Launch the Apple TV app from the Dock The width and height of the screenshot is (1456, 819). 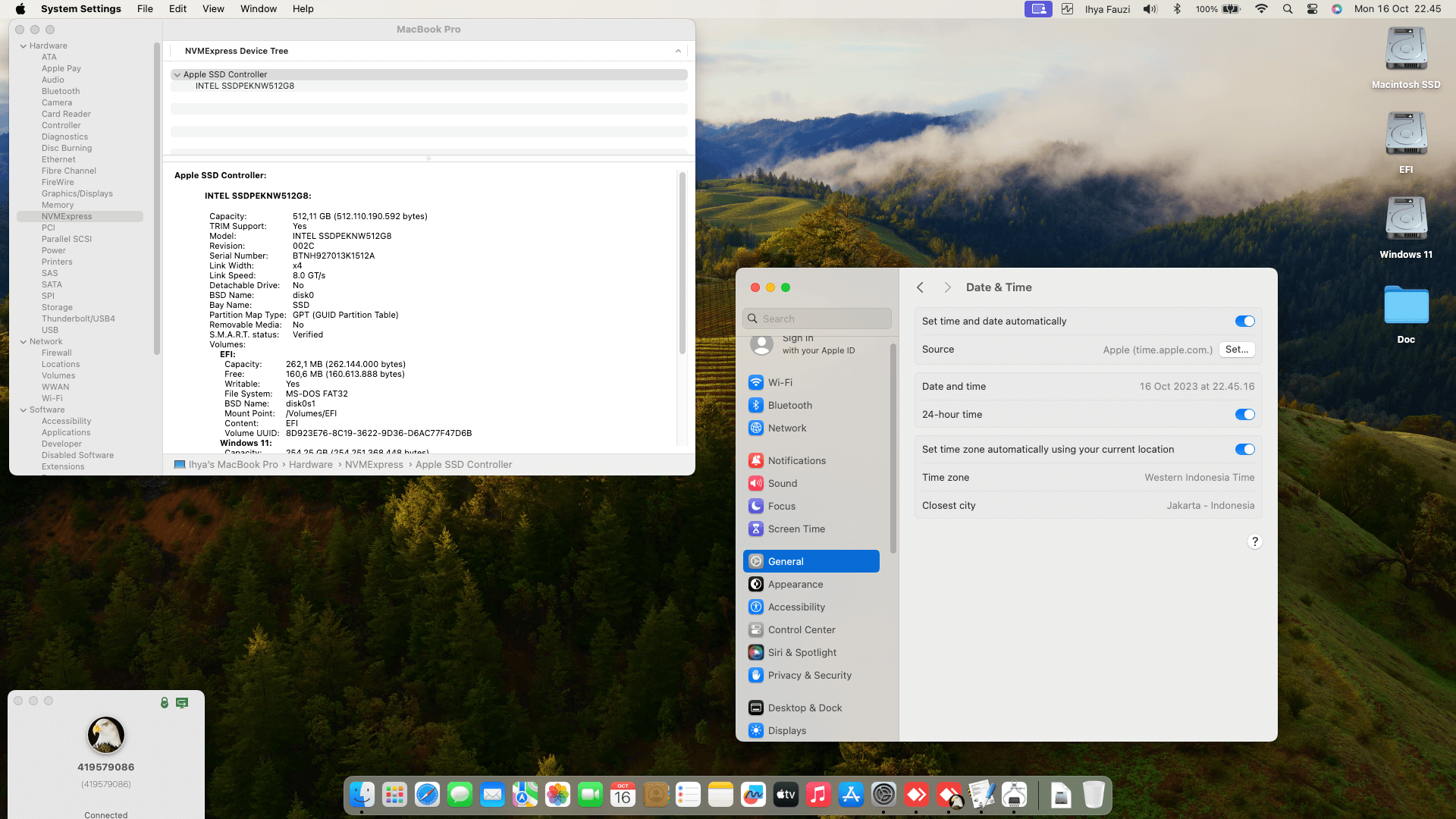[786, 795]
